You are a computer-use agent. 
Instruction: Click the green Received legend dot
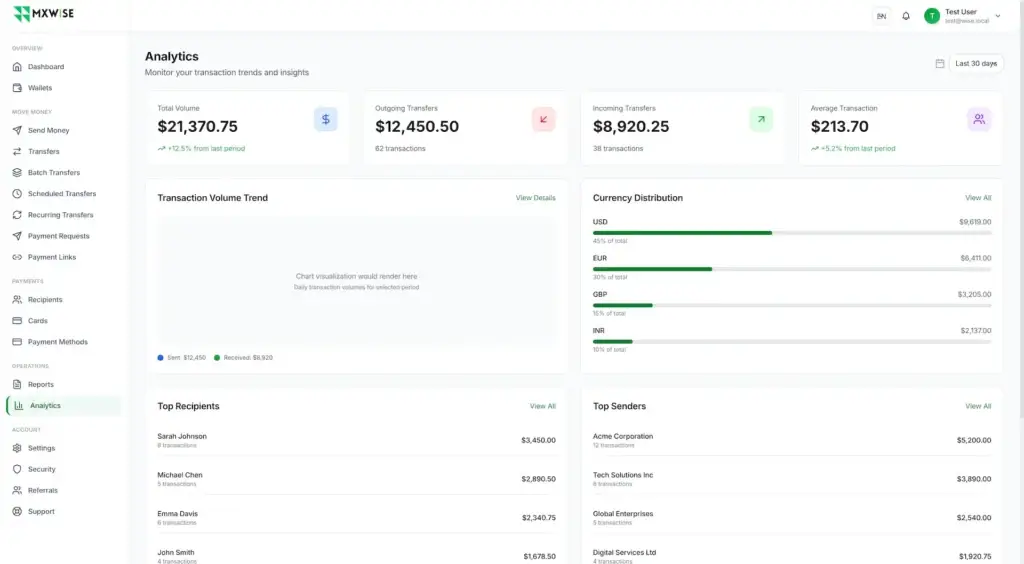(x=217, y=358)
